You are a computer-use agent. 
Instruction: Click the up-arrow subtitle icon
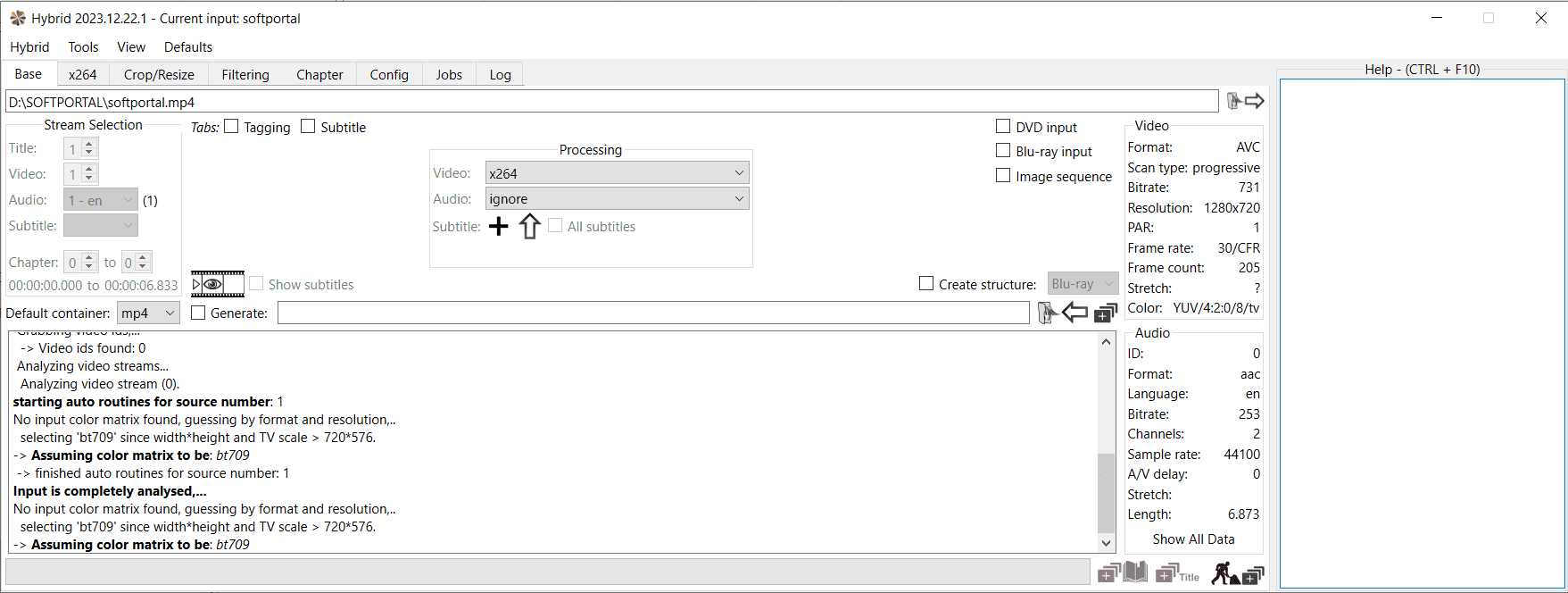529,227
